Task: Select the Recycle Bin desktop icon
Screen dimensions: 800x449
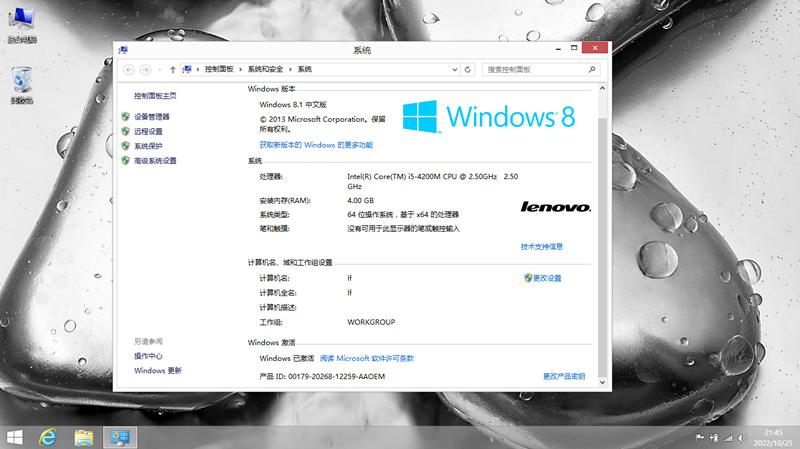Action: click(22, 85)
